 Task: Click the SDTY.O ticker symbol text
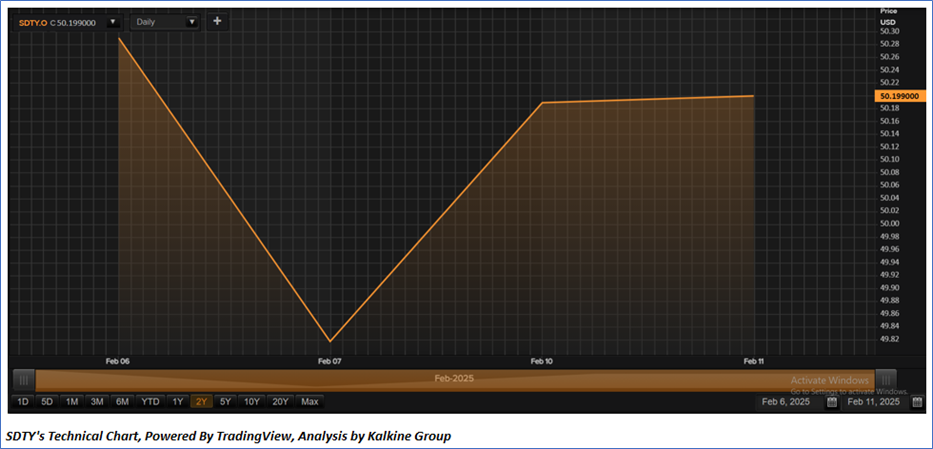point(33,23)
